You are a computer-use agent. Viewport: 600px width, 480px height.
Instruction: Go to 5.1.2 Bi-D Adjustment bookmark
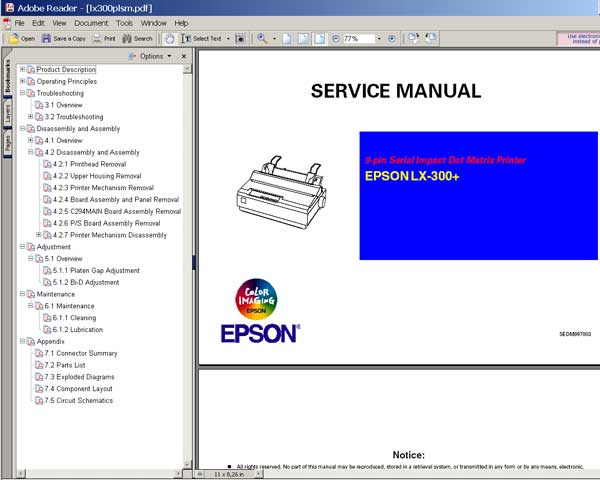point(86,282)
